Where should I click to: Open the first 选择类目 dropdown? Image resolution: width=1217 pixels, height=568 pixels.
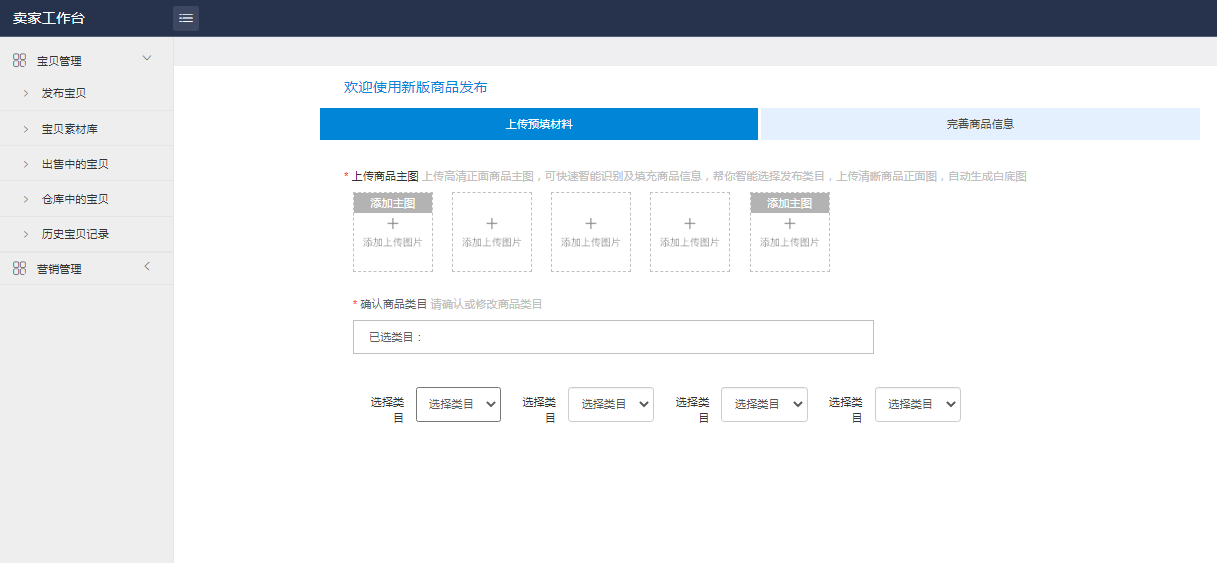(458, 404)
